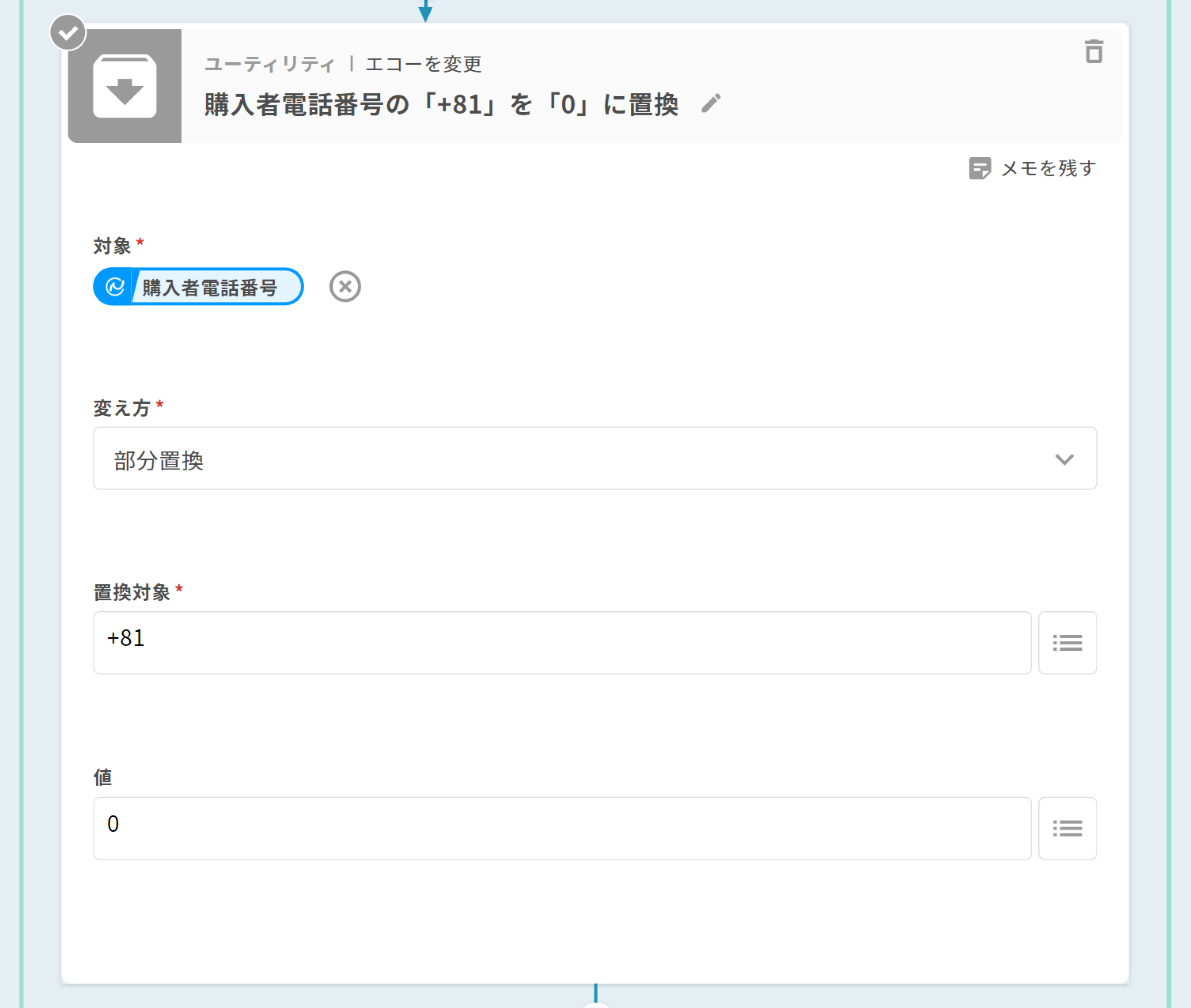1191x1008 pixels.
Task: Click the memo note icon
Action: point(979,168)
